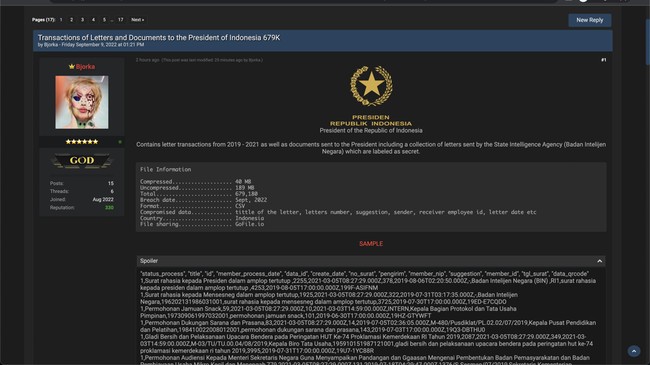Click the scroll-to-top arrow button
This screenshot has width=650, height=365.
point(633,351)
